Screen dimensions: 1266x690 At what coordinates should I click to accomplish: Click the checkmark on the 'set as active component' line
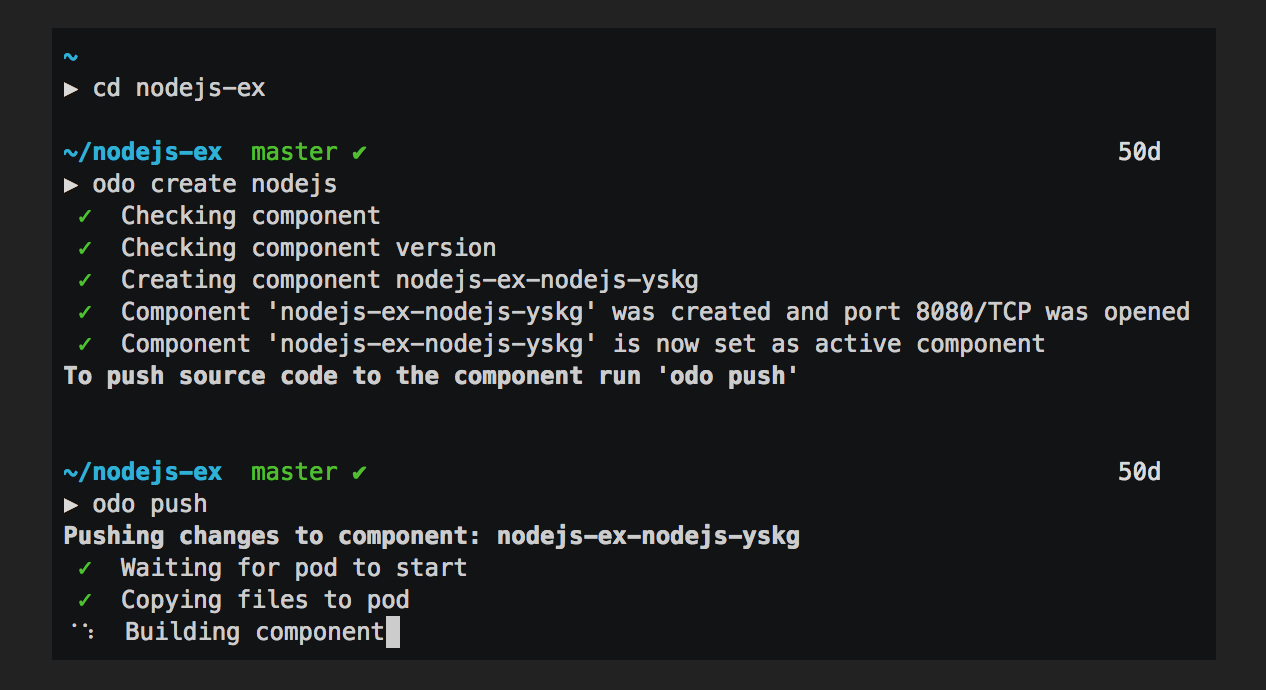(85, 344)
